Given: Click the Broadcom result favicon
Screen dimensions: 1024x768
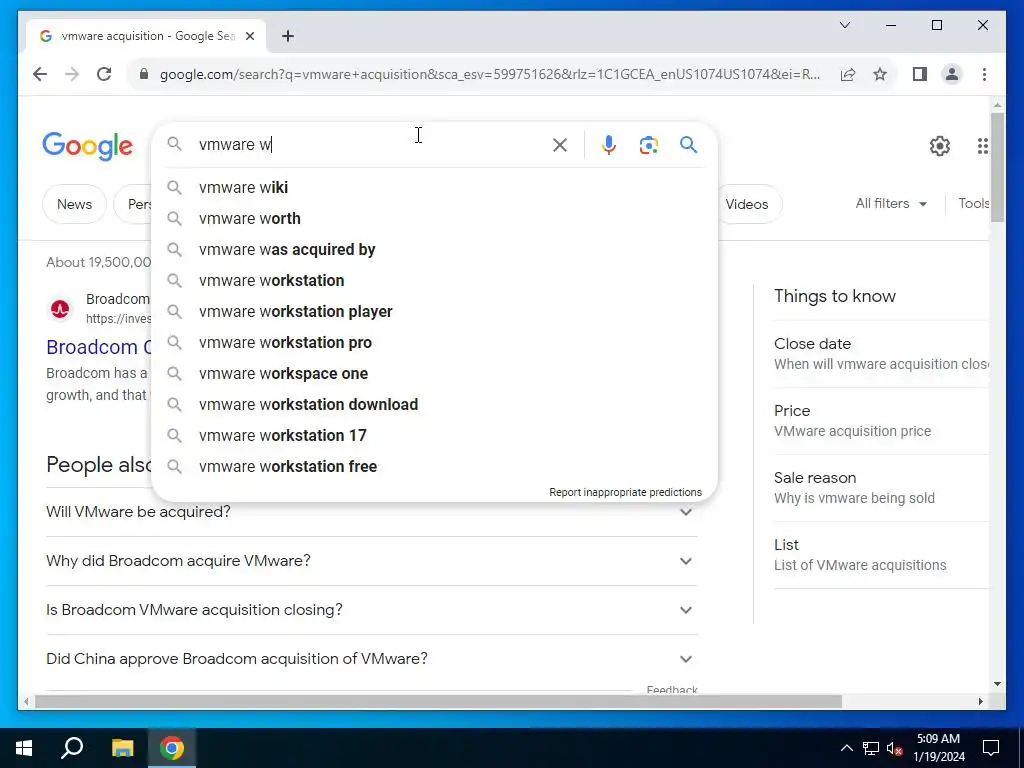Looking at the screenshot, I should coord(61,309).
